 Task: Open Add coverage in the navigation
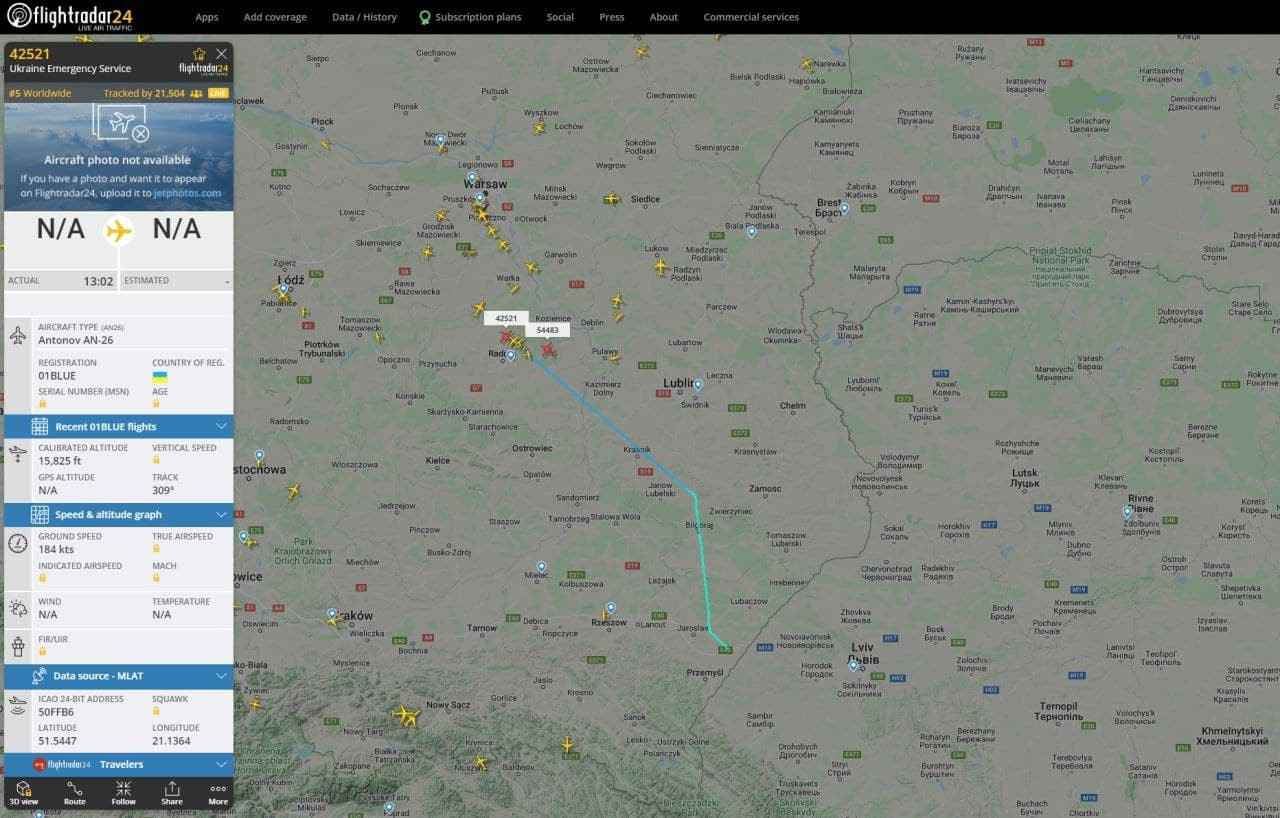pyautogui.click(x=275, y=17)
